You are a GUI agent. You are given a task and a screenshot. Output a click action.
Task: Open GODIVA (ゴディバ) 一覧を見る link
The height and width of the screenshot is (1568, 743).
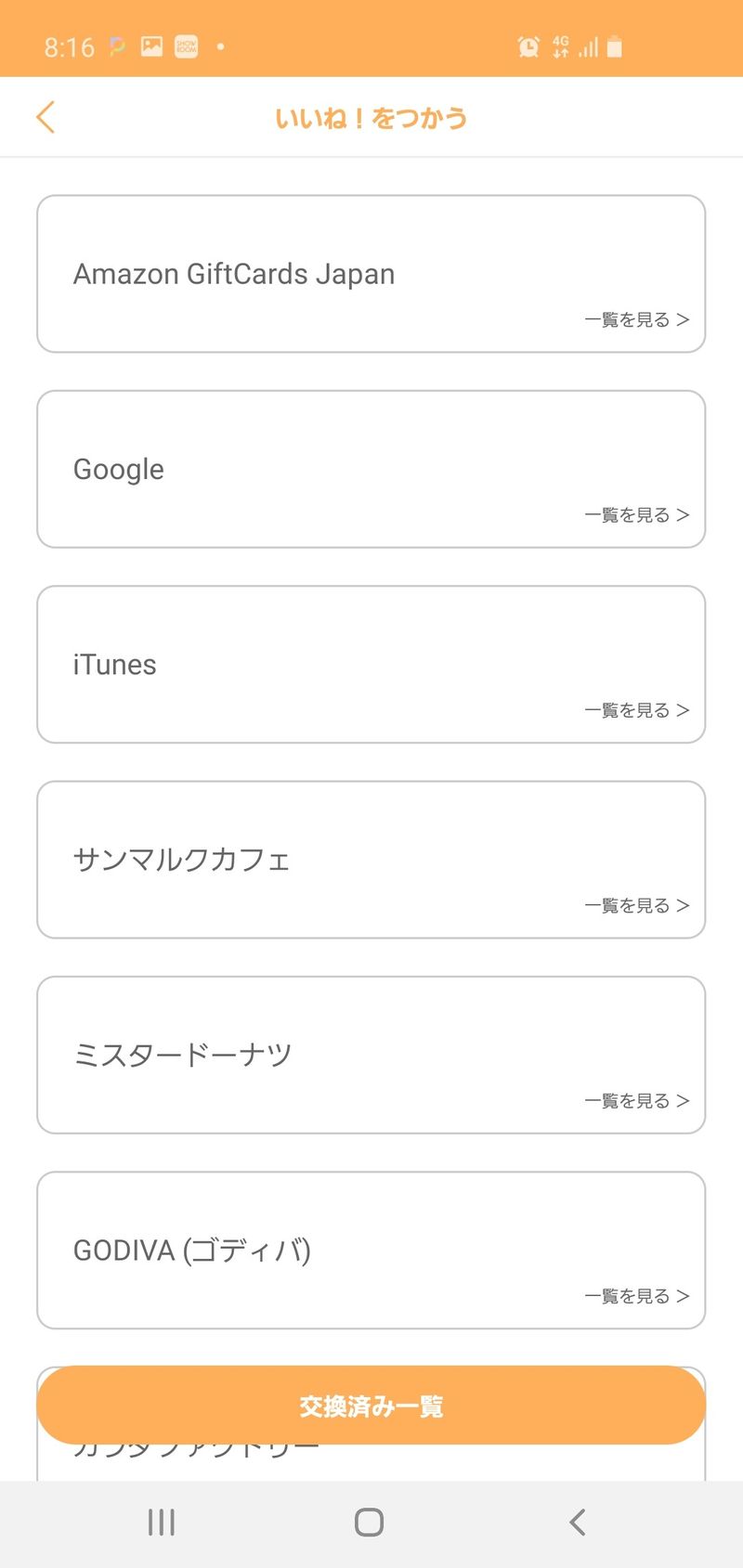pyautogui.click(x=636, y=1296)
